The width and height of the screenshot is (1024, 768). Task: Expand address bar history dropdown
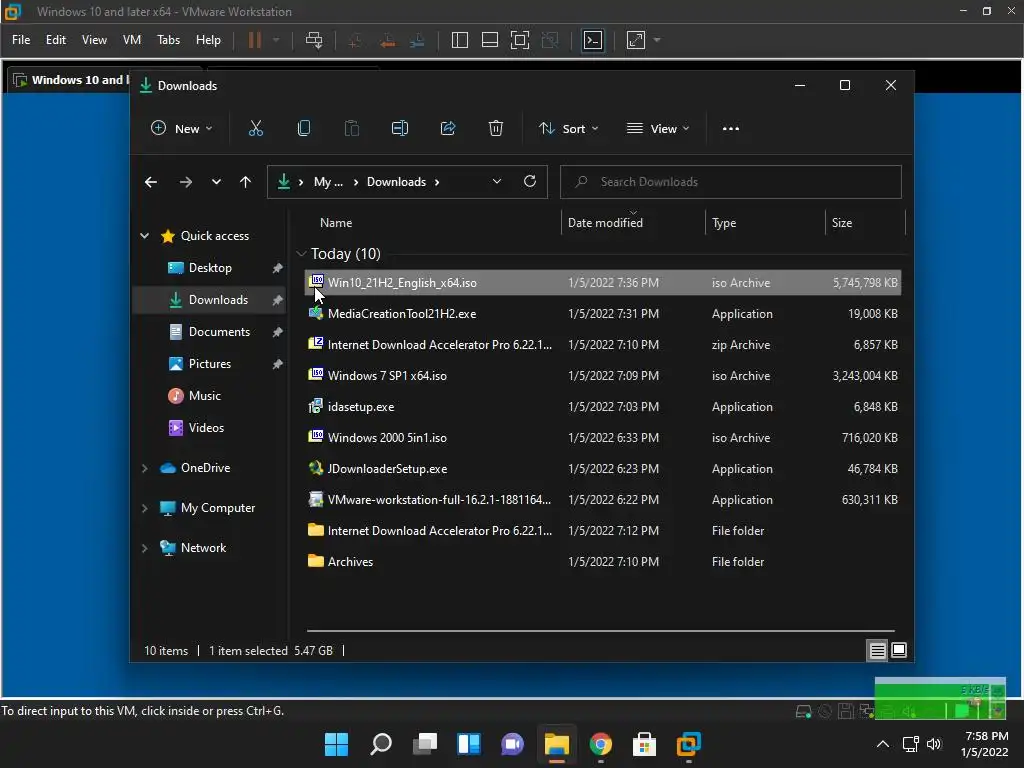pos(497,182)
